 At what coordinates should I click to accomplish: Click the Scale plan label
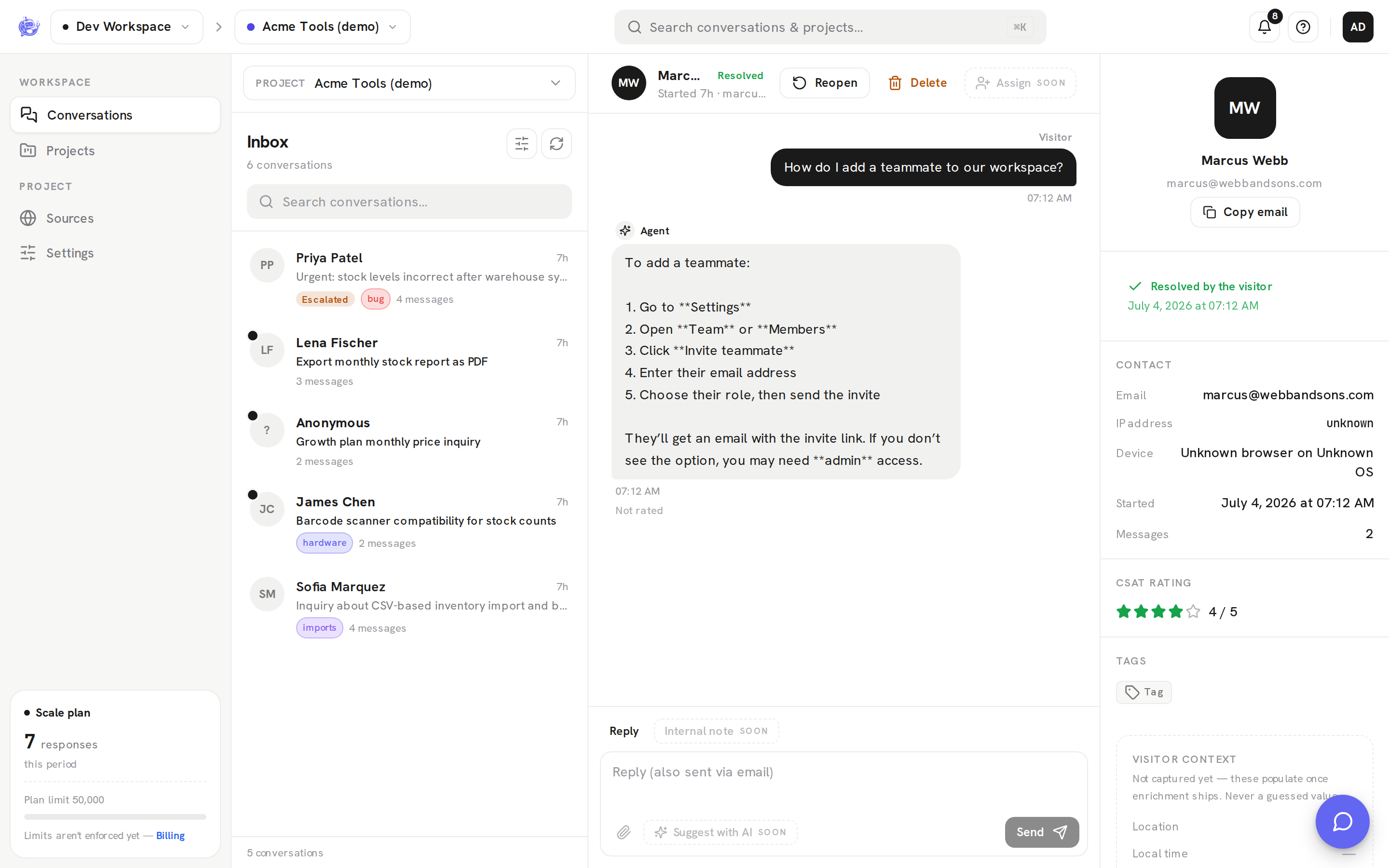tap(63, 712)
